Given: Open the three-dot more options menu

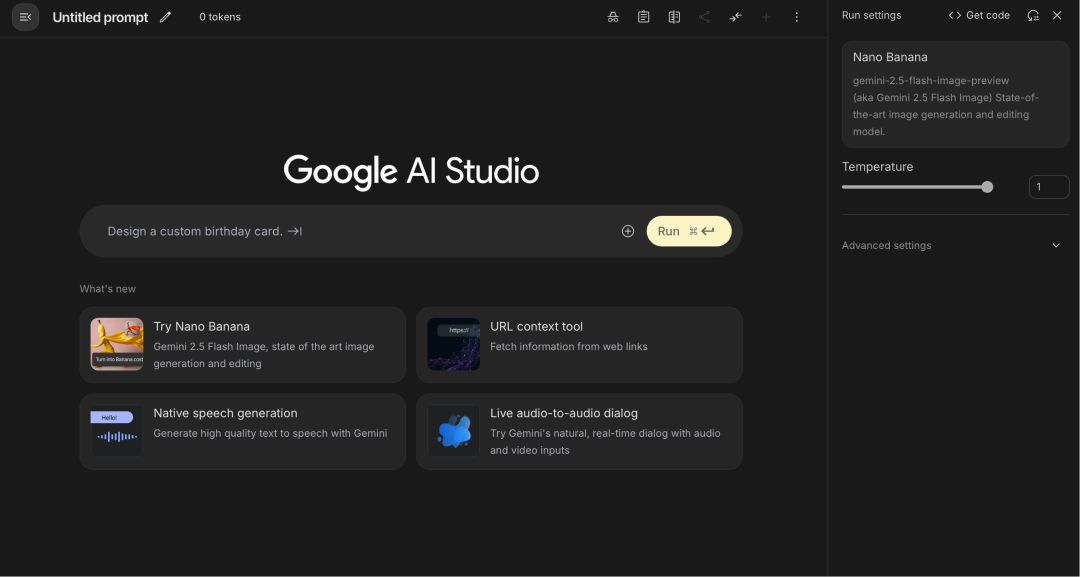Looking at the screenshot, I should tap(796, 16).
